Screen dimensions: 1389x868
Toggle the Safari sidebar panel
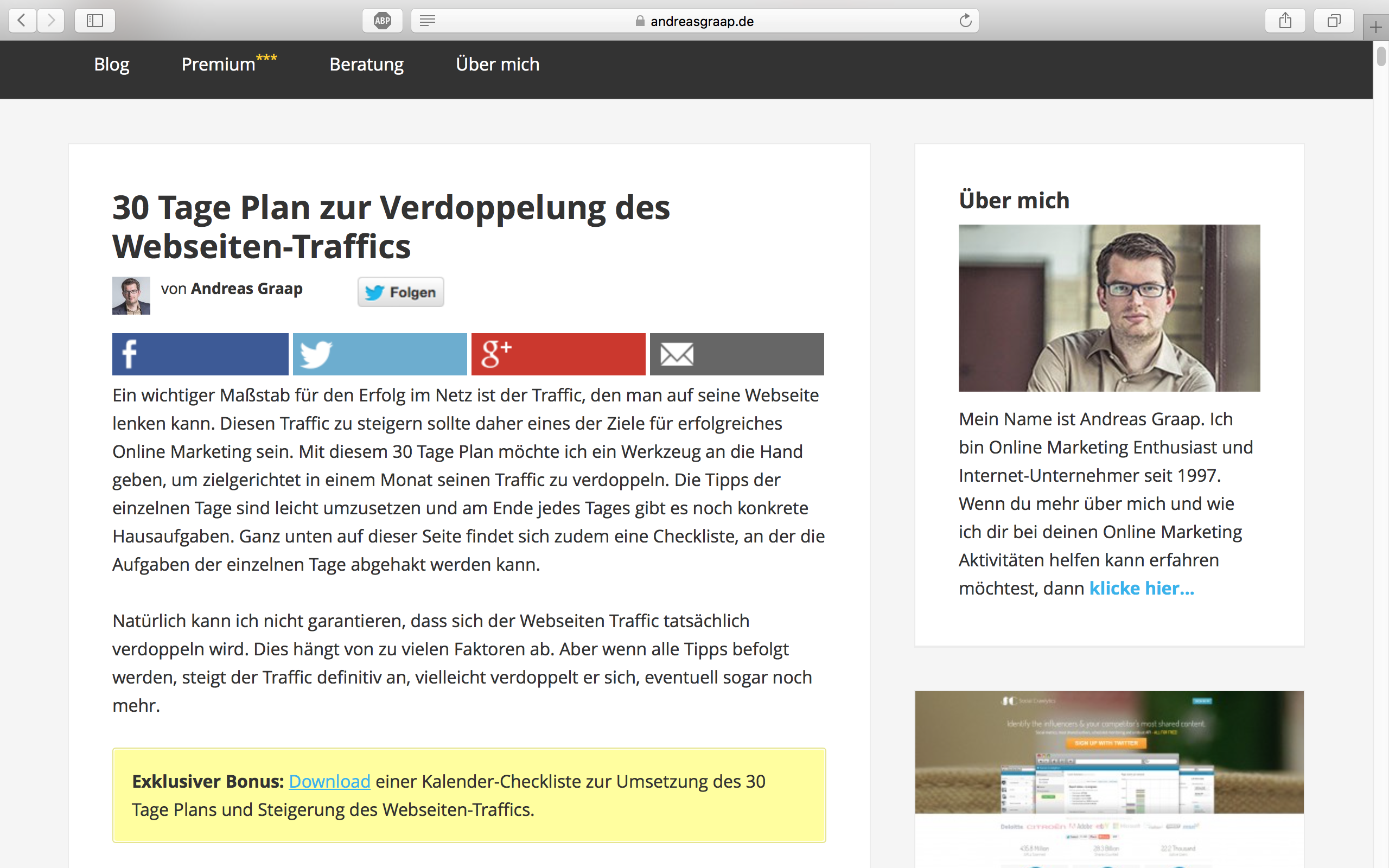(x=95, y=21)
